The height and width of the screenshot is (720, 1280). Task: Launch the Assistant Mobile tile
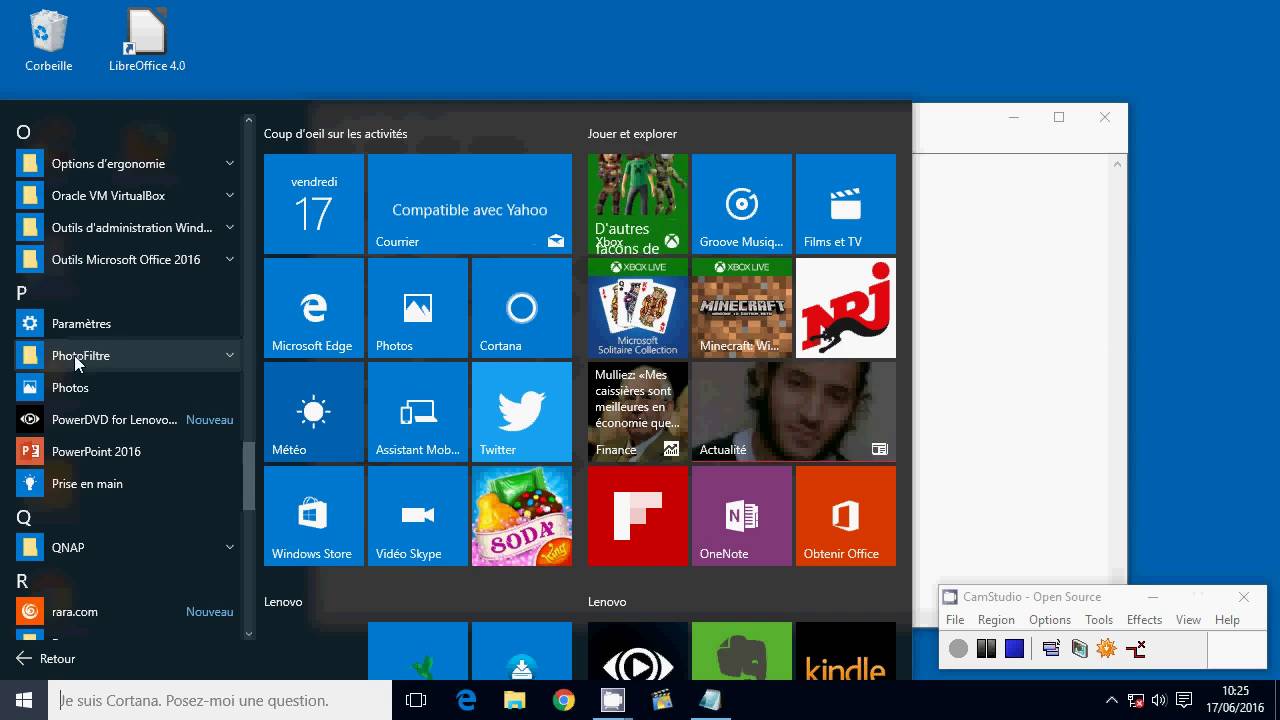click(x=418, y=412)
